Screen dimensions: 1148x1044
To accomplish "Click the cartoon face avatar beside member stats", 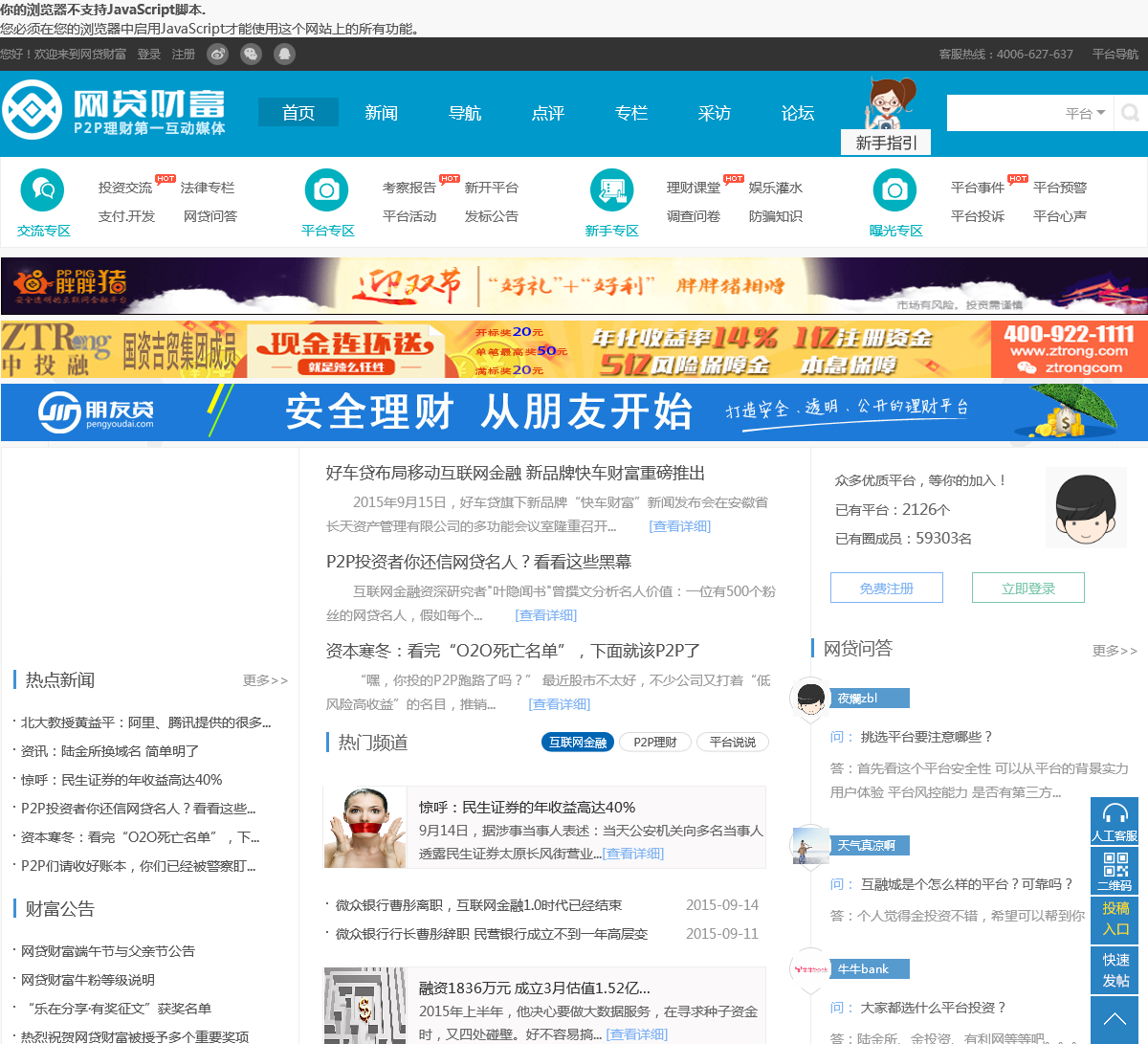I will point(1085,508).
